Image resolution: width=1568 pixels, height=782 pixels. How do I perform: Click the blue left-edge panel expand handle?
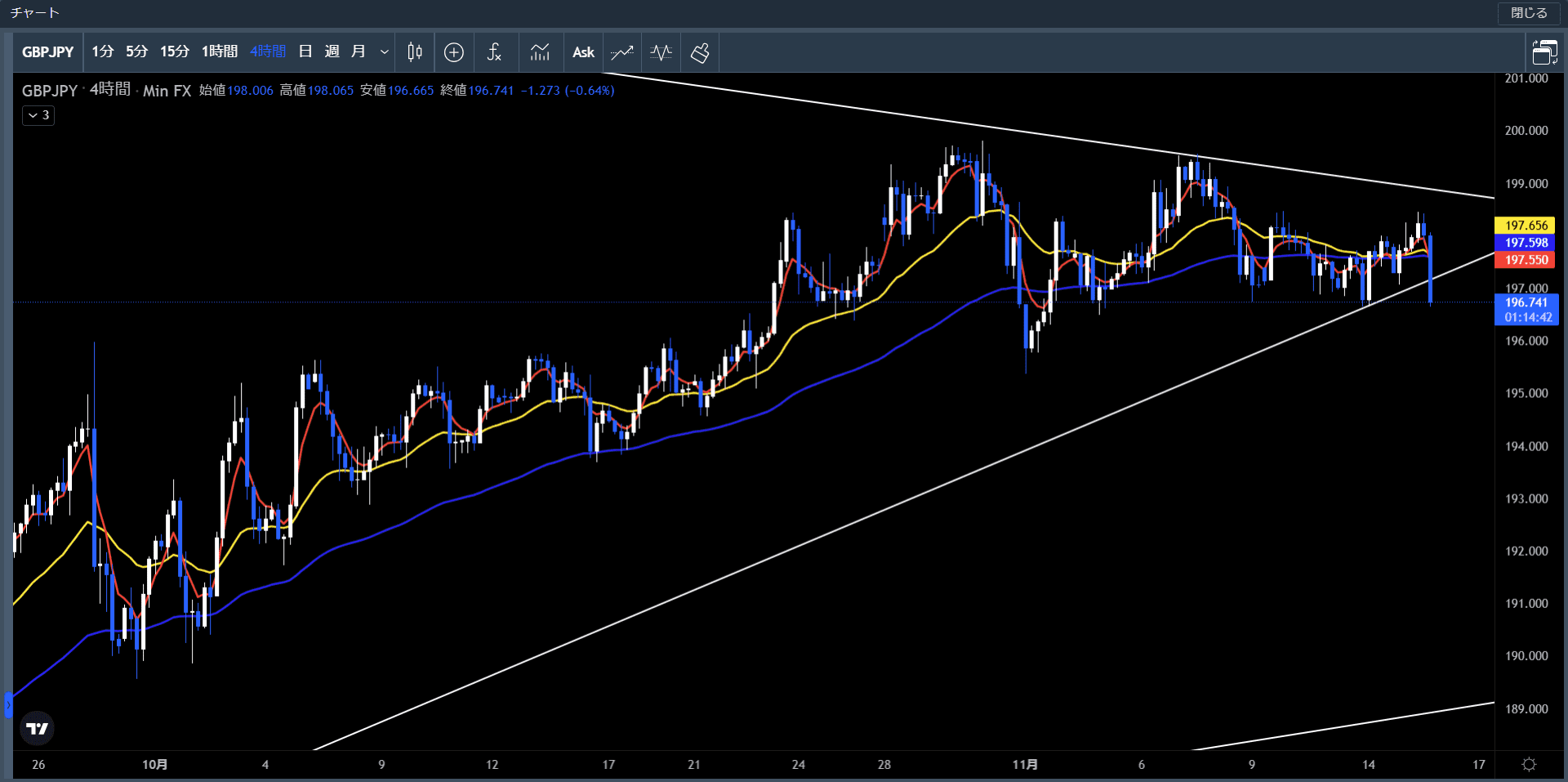pos(8,704)
